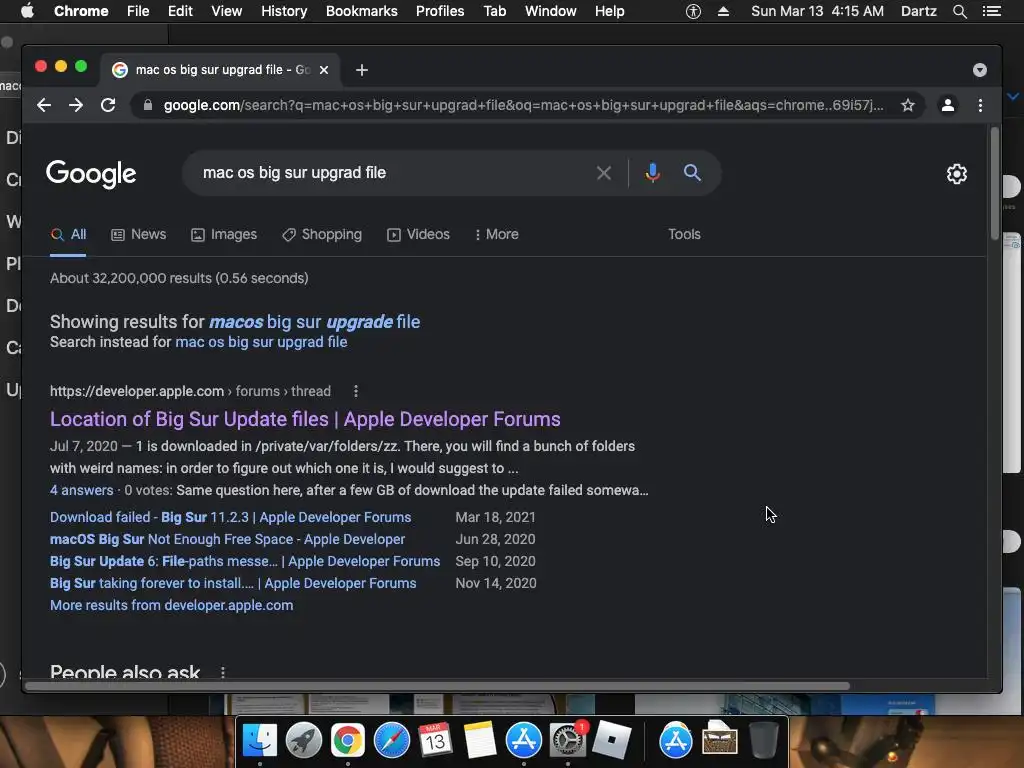Screen dimensions: 1024x768
Task: Open People also ask options menu
Action: coord(223,672)
